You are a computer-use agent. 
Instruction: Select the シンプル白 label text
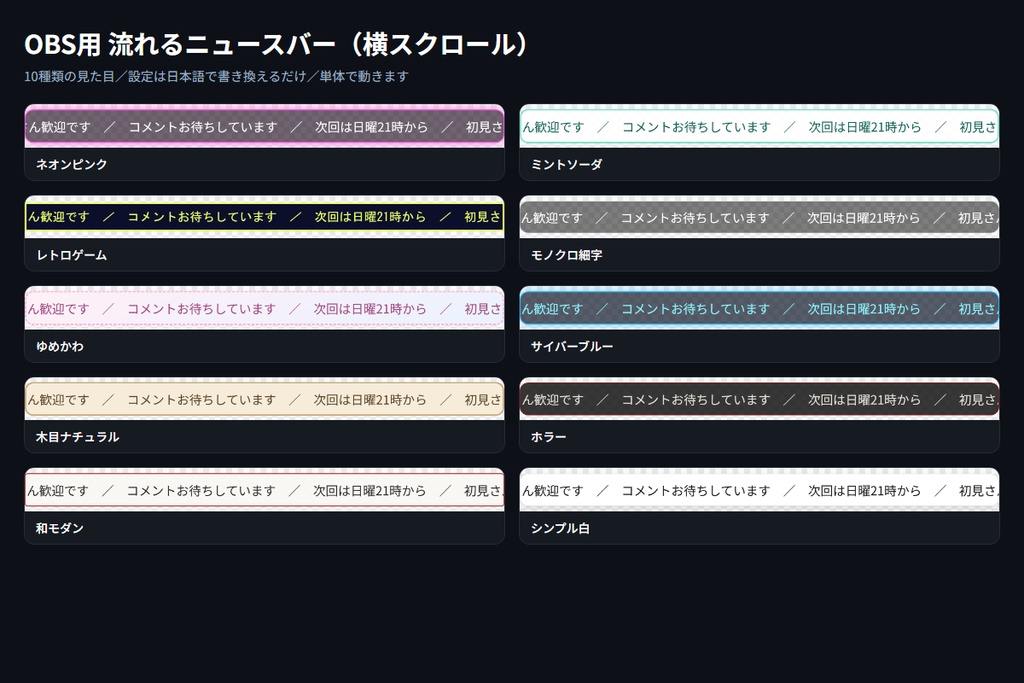tap(560, 528)
